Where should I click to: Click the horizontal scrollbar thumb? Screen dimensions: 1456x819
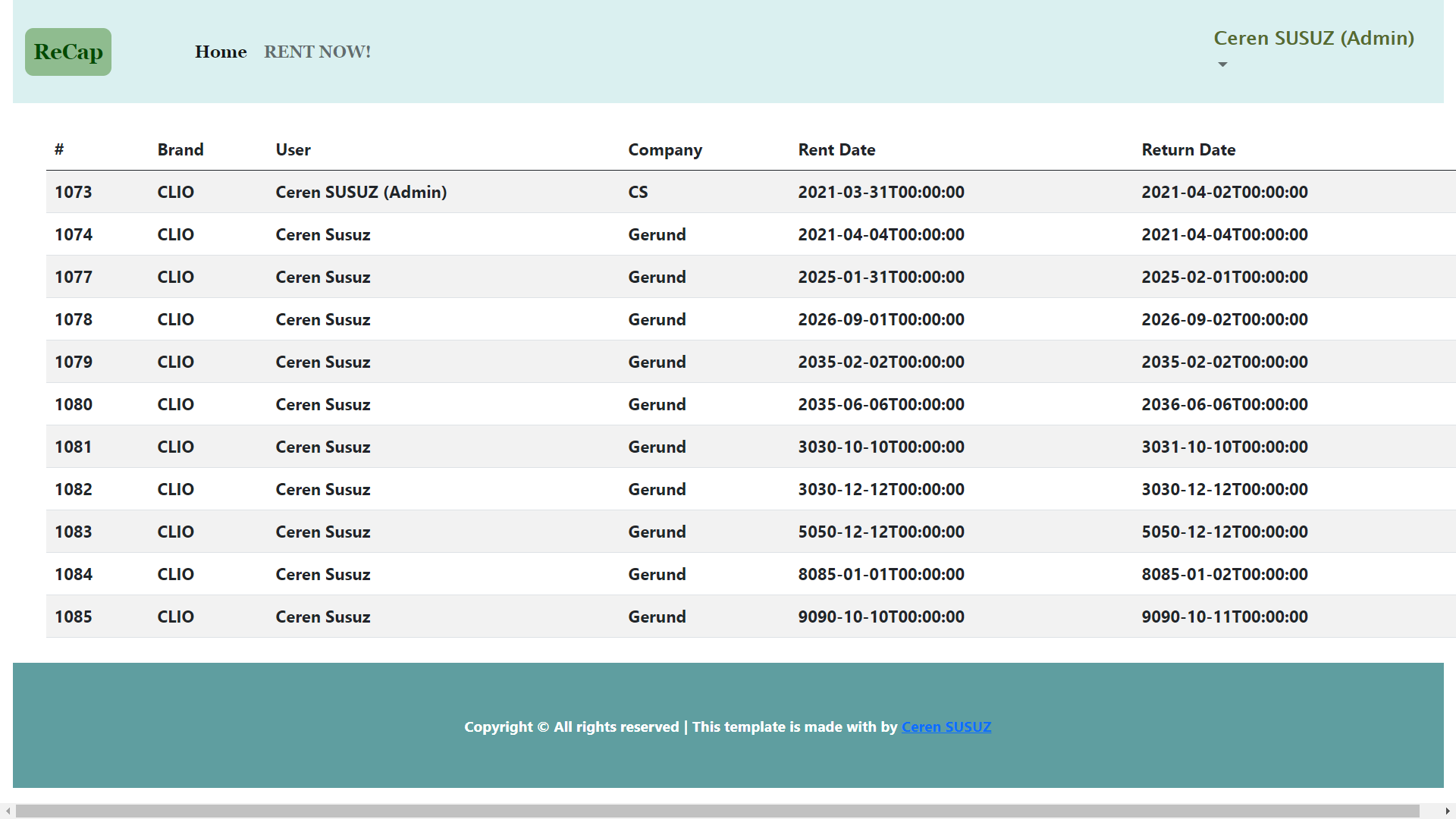pyautogui.click(x=717, y=811)
